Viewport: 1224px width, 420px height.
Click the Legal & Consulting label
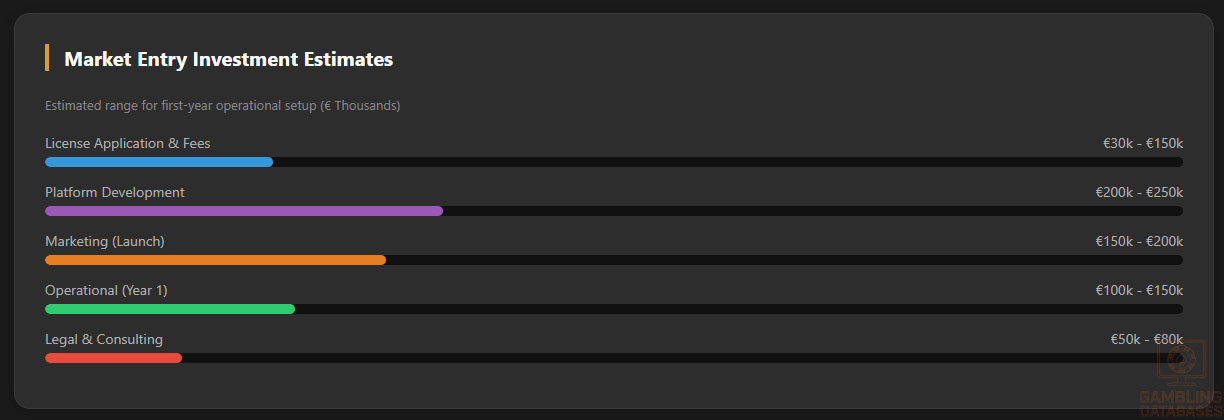(x=104, y=339)
